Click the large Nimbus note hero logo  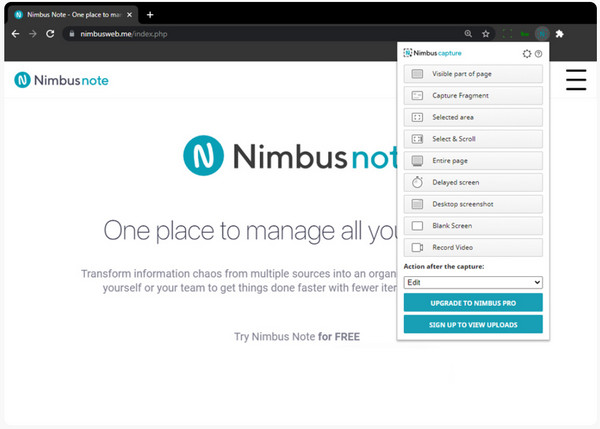click(x=291, y=156)
